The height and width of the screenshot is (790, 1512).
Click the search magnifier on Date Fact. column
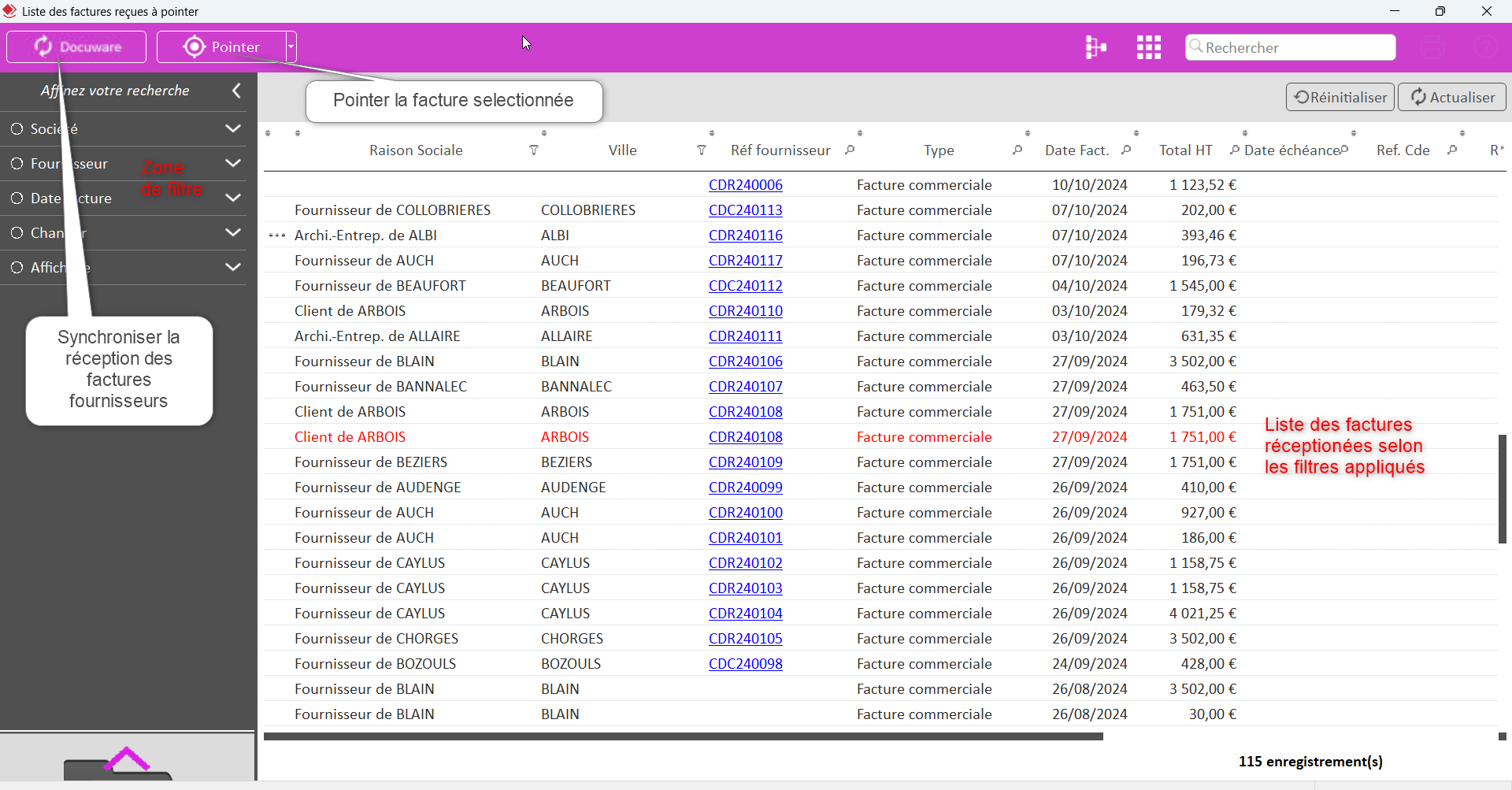[1127, 150]
